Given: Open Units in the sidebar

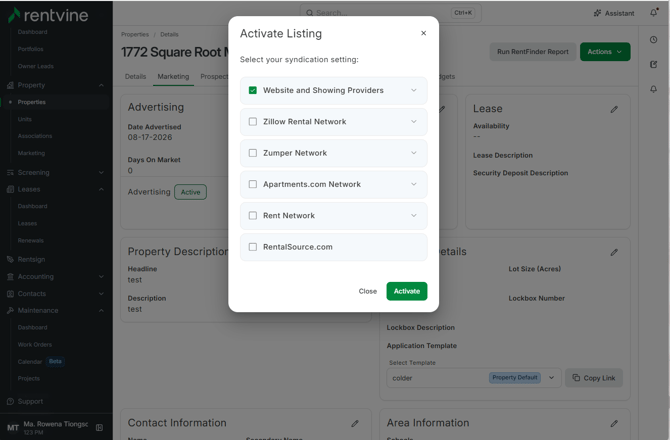Looking at the screenshot, I should tap(25, 119).
